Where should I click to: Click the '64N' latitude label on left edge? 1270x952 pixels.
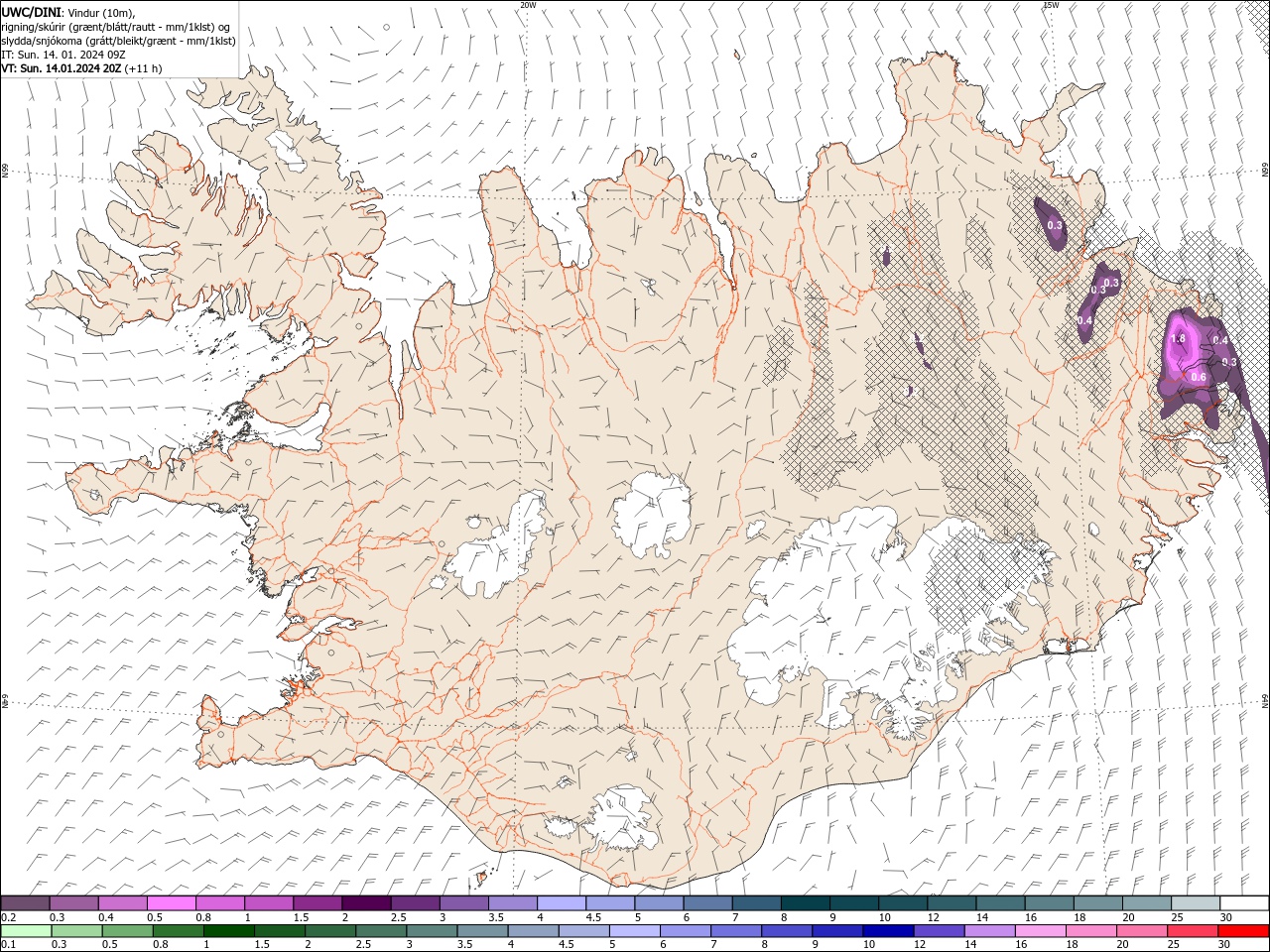coord(5,702)
